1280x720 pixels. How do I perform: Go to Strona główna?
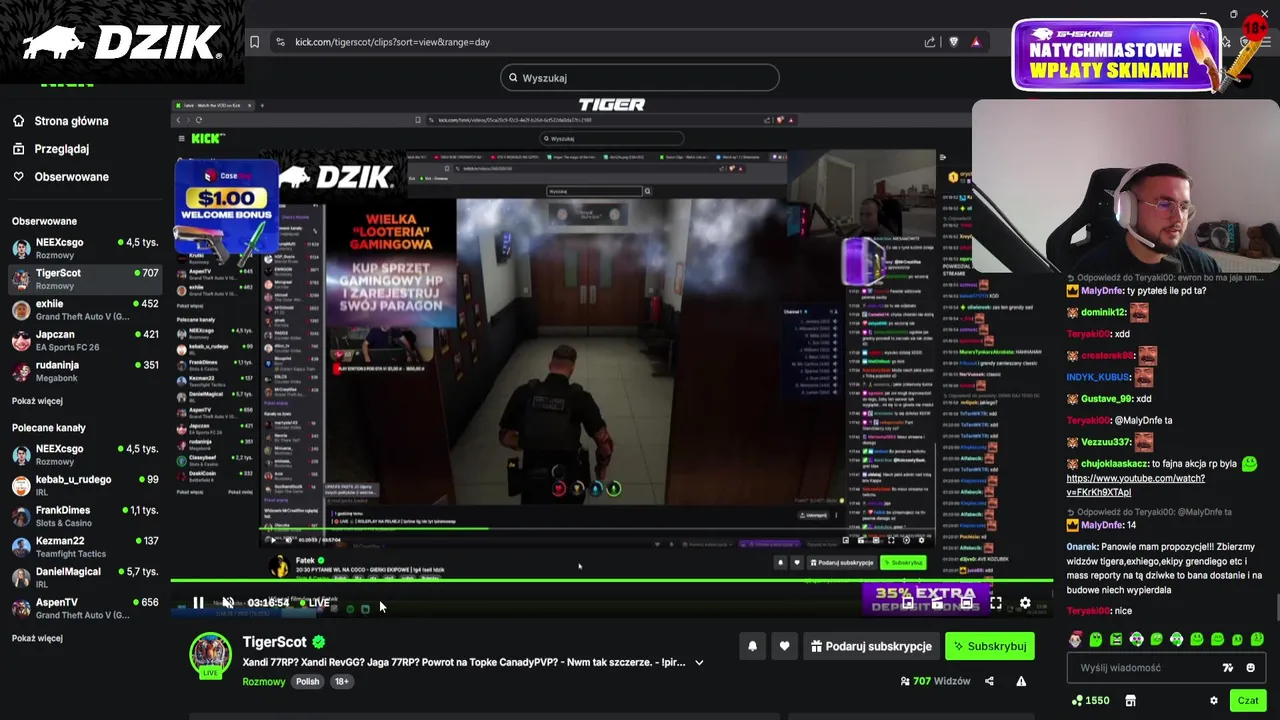[71, 121]
